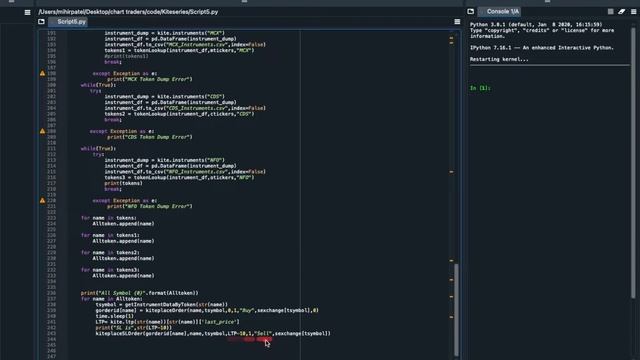Screen dimensions: 640x360
Task: Click the tsymbol = getInstrumentDataByToken line
Action: pos(162,304)
